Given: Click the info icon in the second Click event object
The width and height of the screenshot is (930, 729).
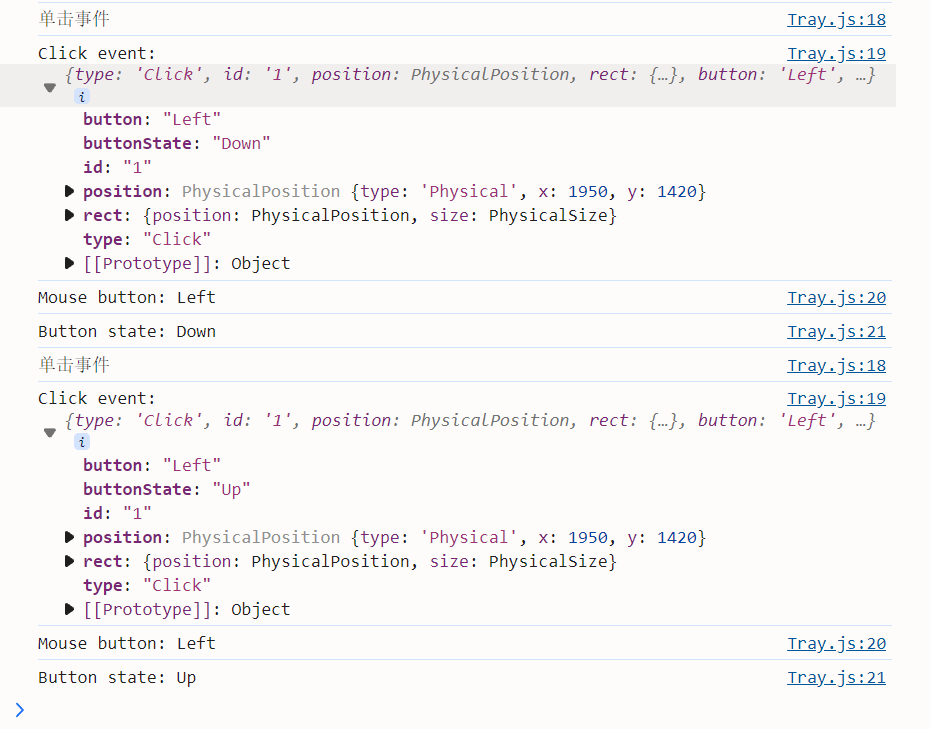Looking at the screenshot, I should point(82,442).
